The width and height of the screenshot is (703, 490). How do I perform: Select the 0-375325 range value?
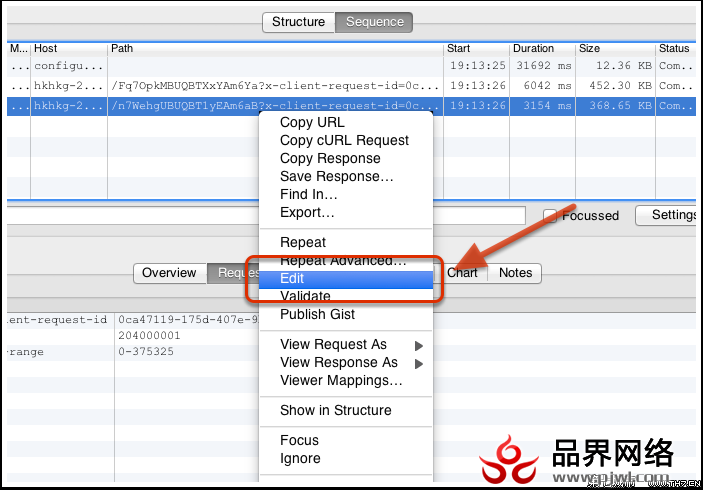(146, 352)
